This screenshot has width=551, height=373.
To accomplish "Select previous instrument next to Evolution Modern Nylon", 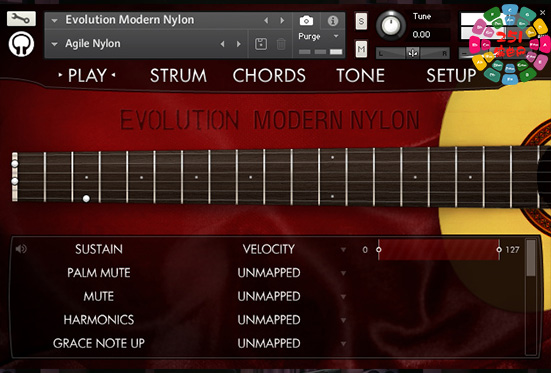I will (x=266, y=20).
